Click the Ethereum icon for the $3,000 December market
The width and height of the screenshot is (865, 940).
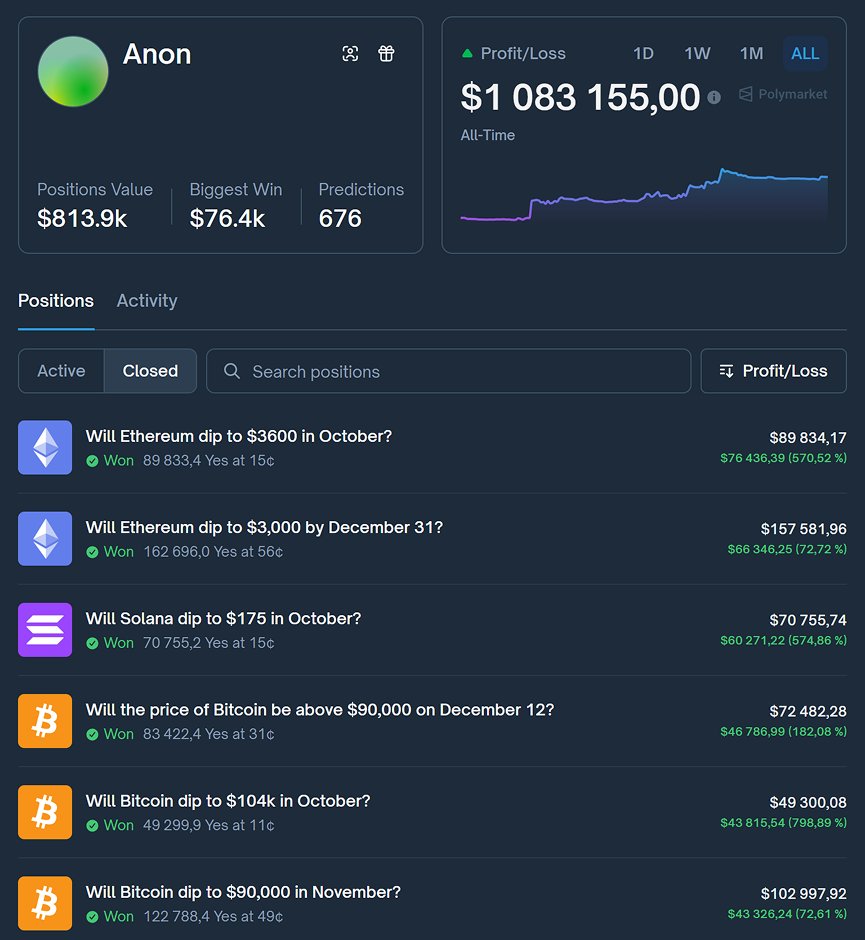click(x=45, y=538)
